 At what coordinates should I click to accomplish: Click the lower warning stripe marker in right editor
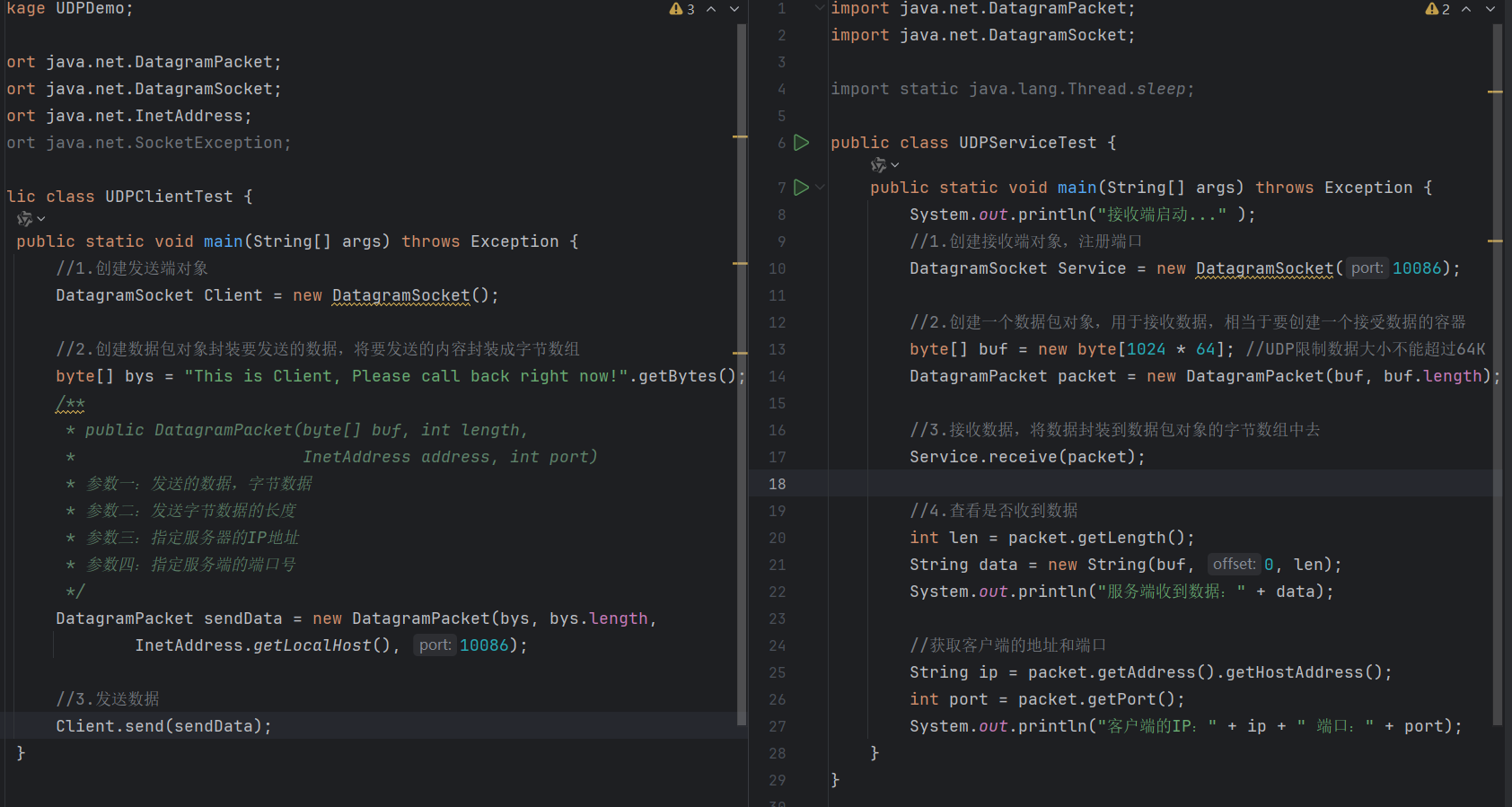click(1495, 241)
